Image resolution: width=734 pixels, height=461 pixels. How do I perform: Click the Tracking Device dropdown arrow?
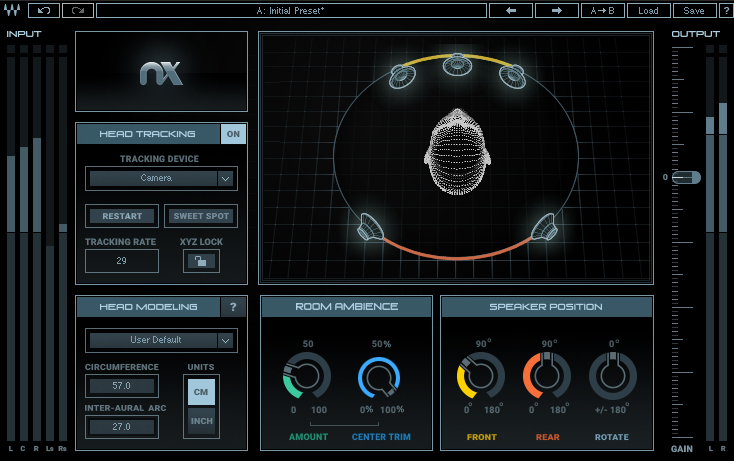coord(226,178)
